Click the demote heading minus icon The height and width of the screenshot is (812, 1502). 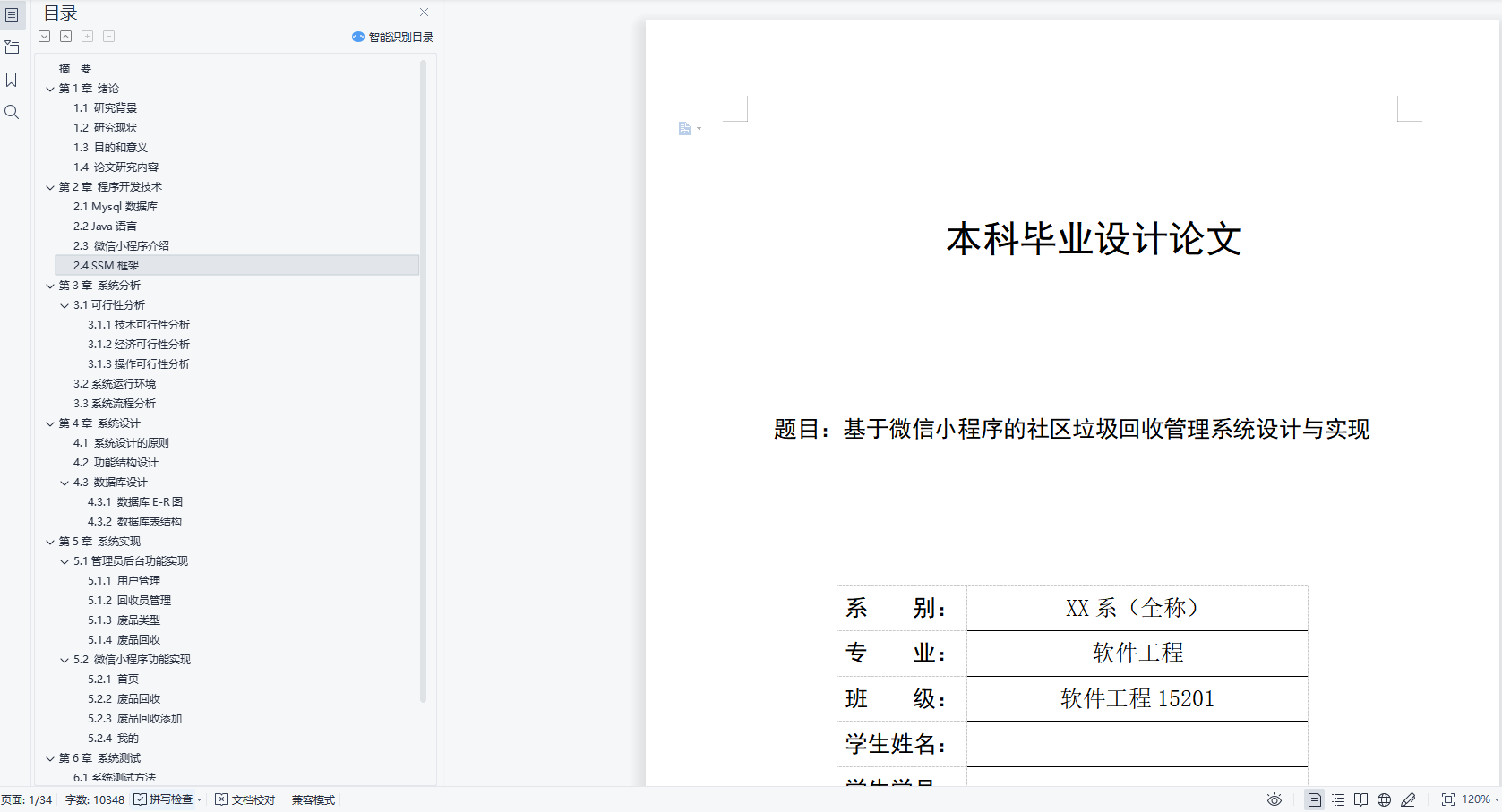pos(109,37)
